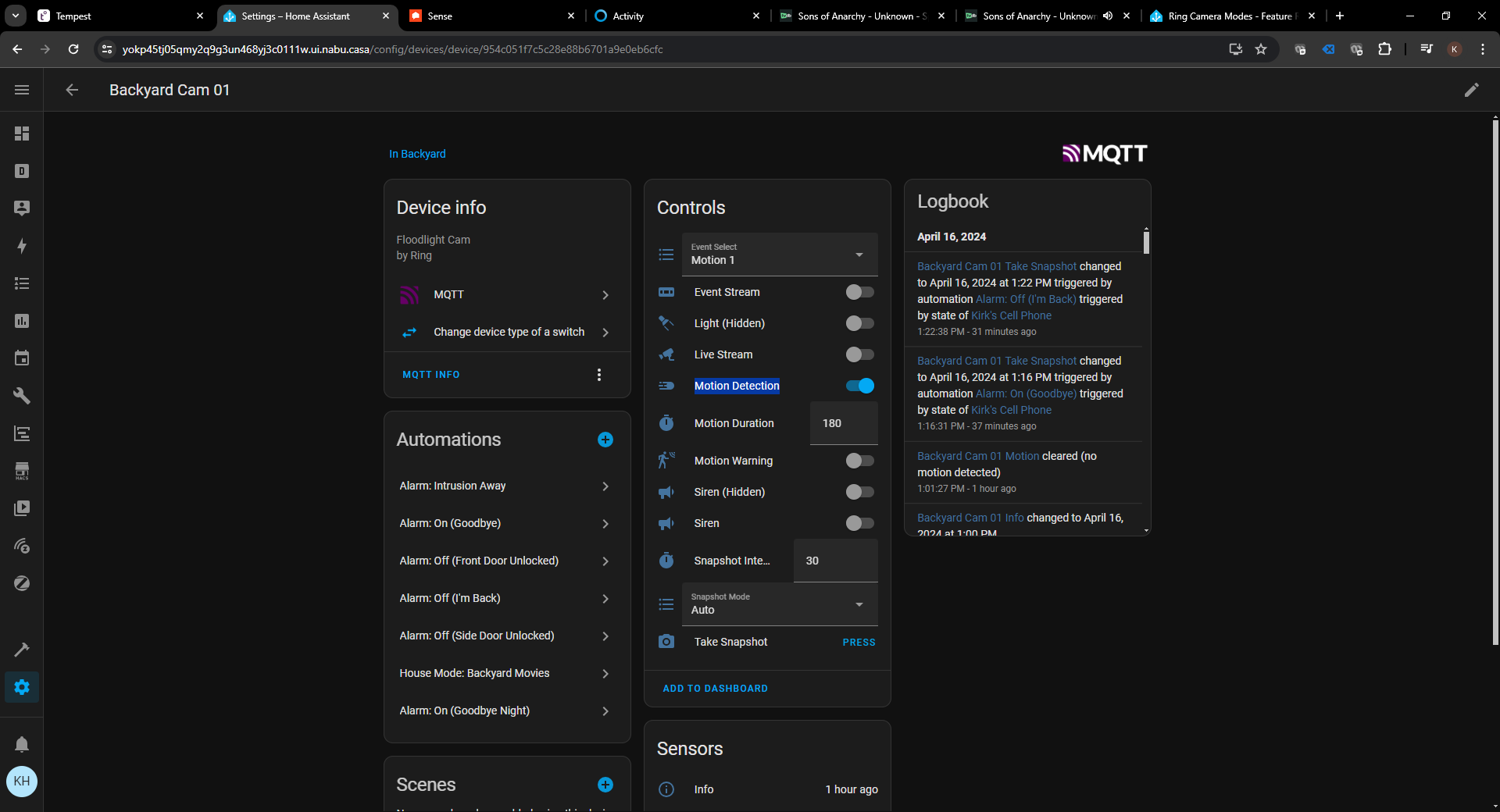Open the Media browser in the sidebar
The image size is (1500, 812).
22,508
